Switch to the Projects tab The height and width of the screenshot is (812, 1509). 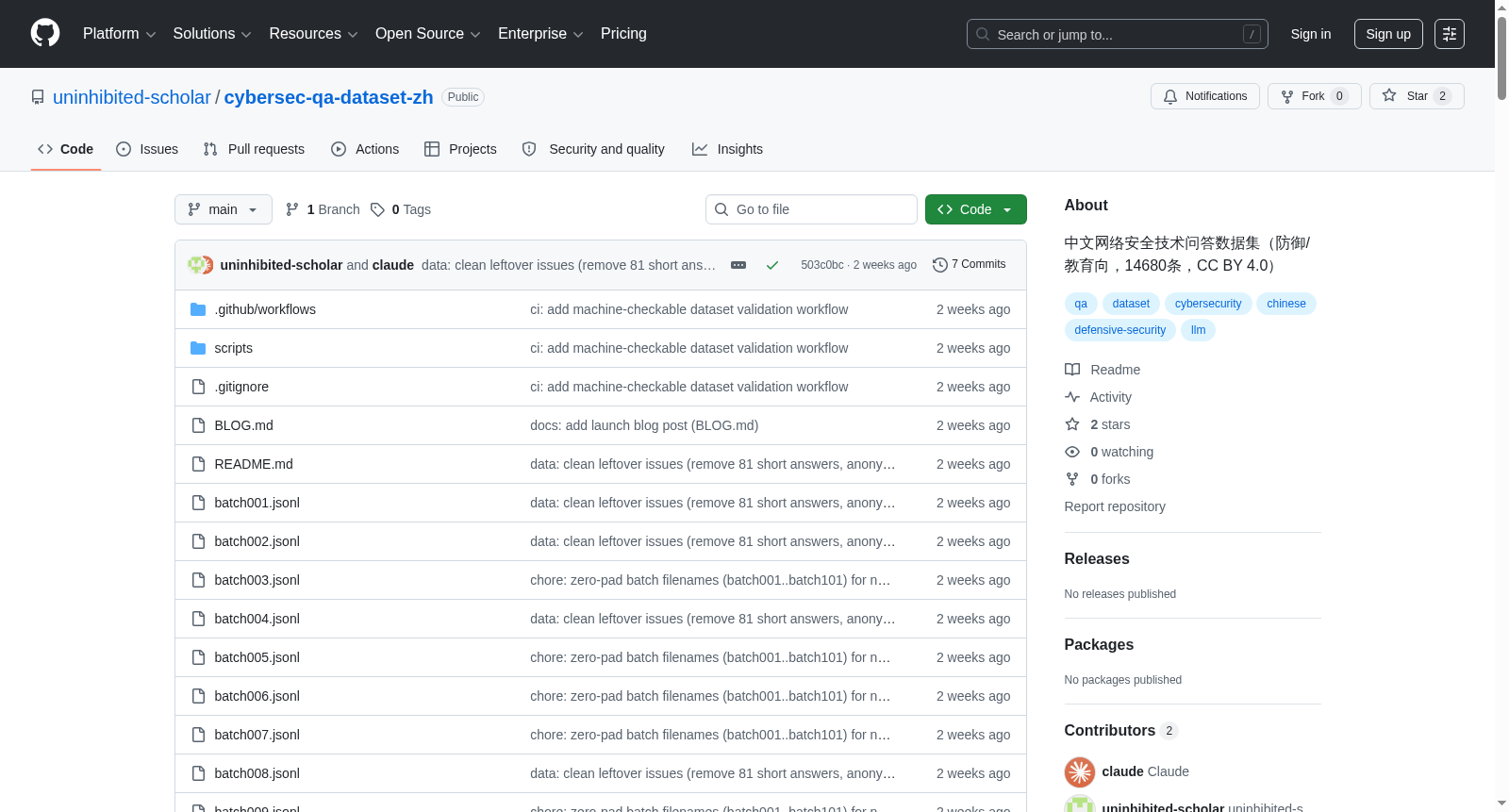tap(460, 149)
